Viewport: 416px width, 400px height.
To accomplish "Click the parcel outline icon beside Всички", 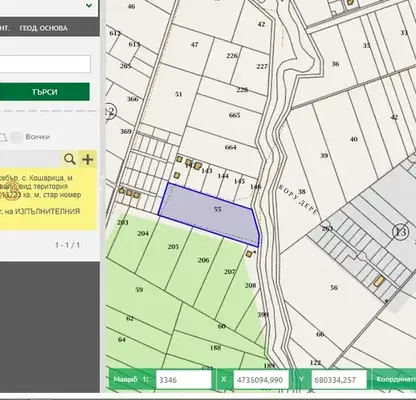I will 2,137.
